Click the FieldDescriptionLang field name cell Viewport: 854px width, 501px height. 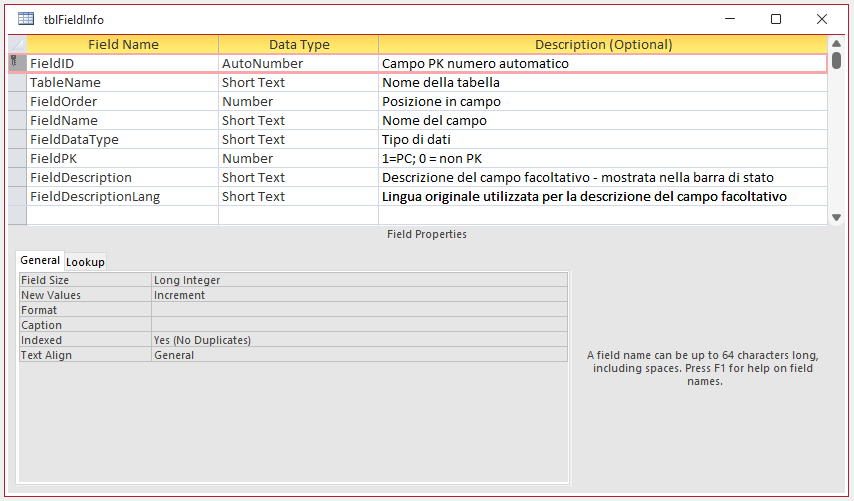123,197
